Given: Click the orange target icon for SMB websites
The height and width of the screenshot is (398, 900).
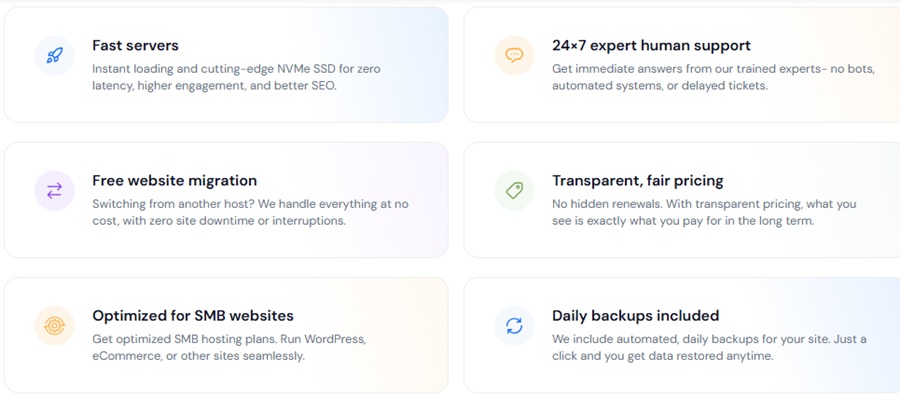Looking at the screenshot, I should 55,326.
